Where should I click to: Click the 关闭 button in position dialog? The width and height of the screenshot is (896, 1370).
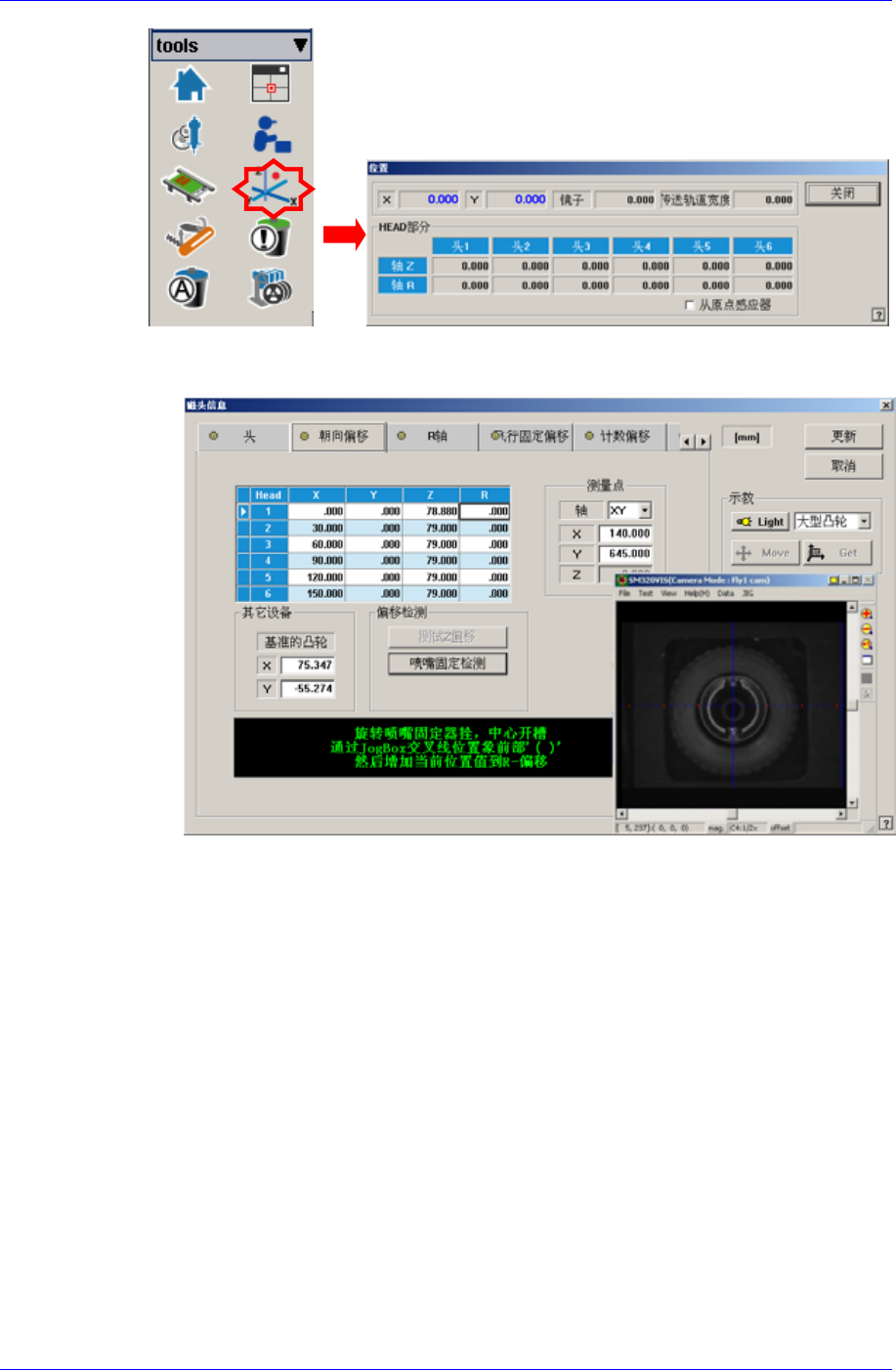(842, 193)
